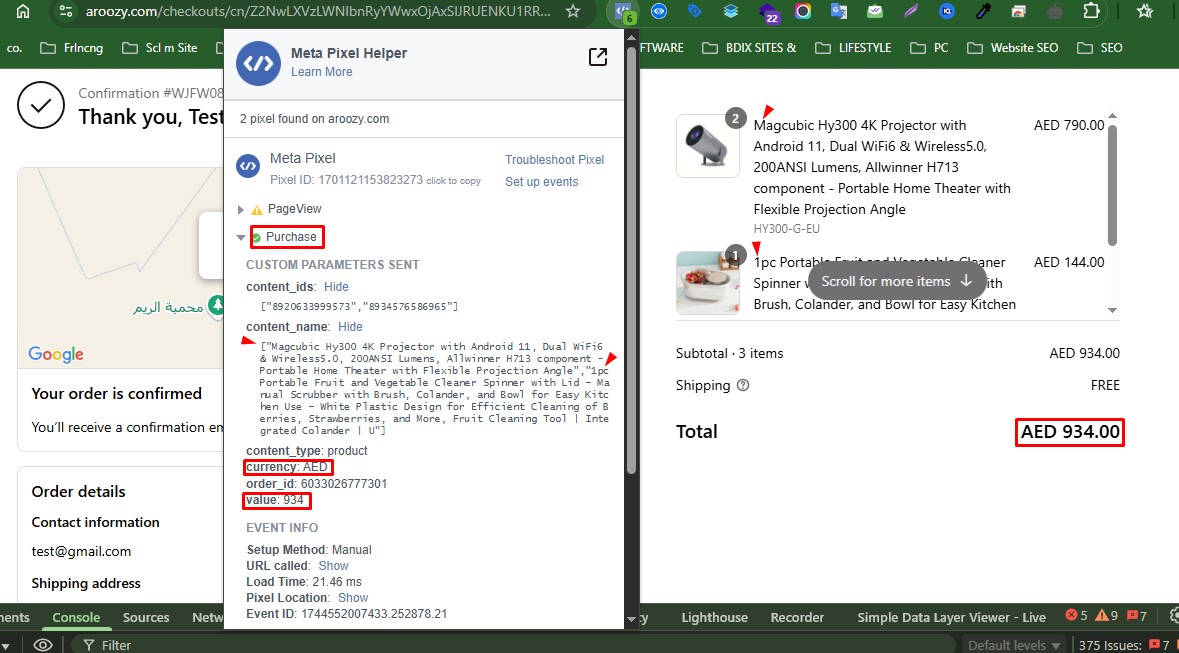Expand the PageView event details
Image resolution: width=1179 pixels, height=653 pixels.
point(240,210)
